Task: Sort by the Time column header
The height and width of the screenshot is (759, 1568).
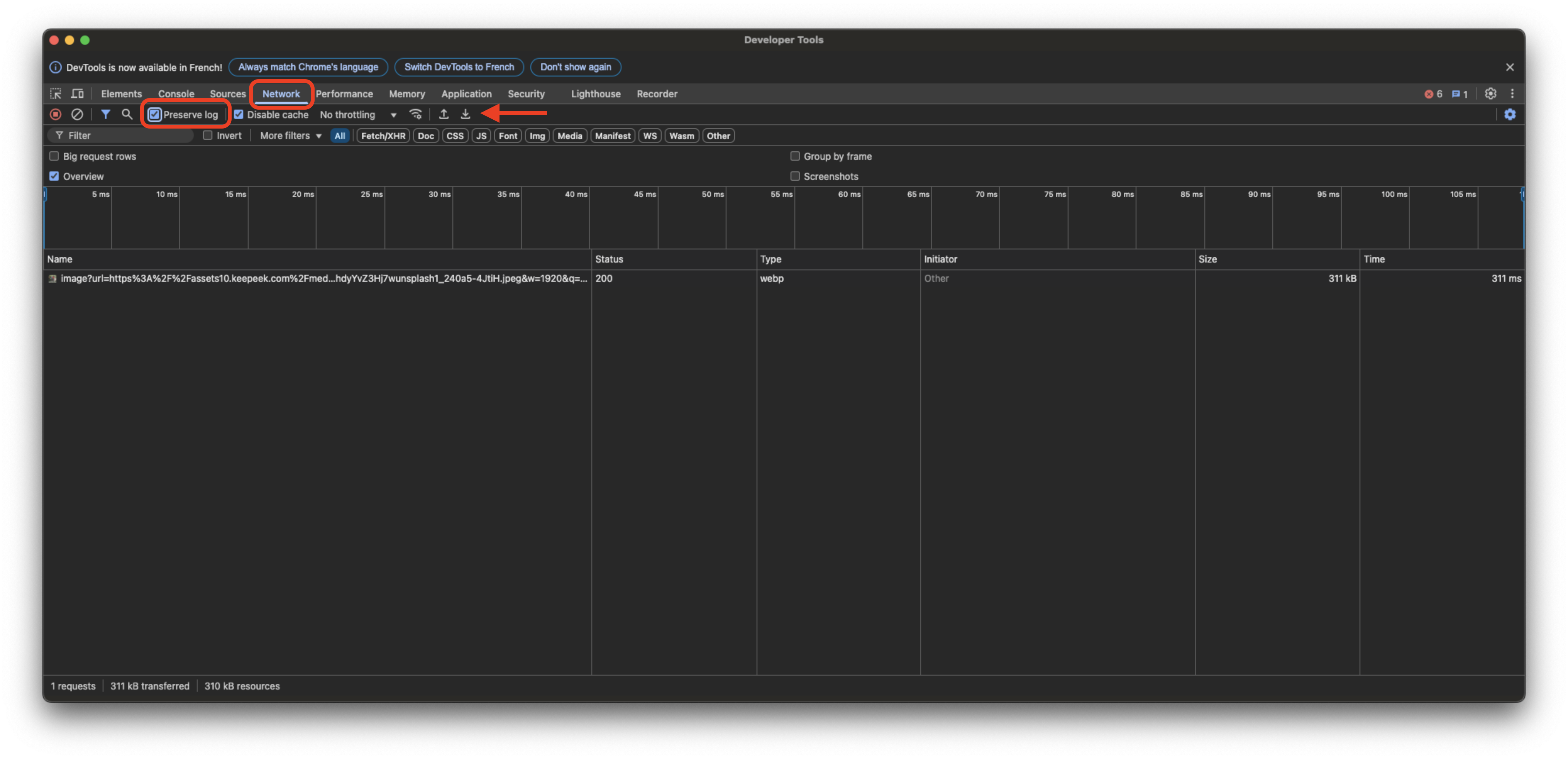Action: pos(1442,259)
